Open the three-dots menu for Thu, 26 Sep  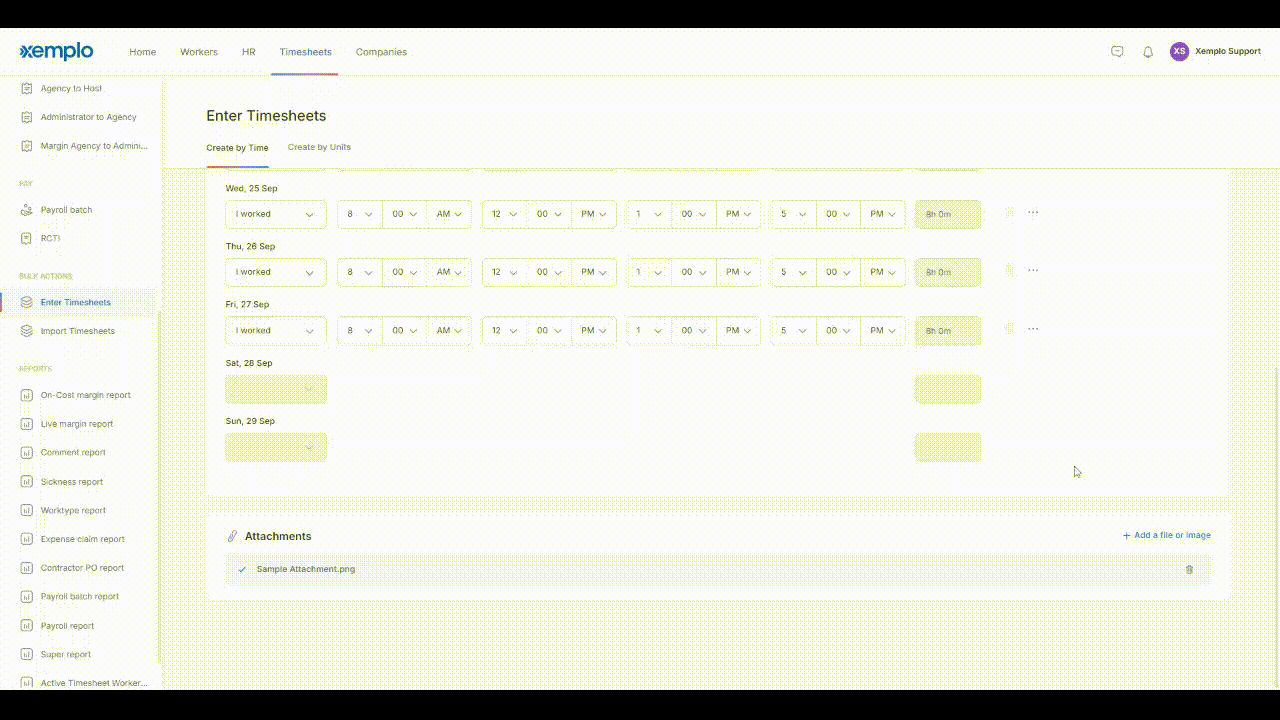point(1033,271)
